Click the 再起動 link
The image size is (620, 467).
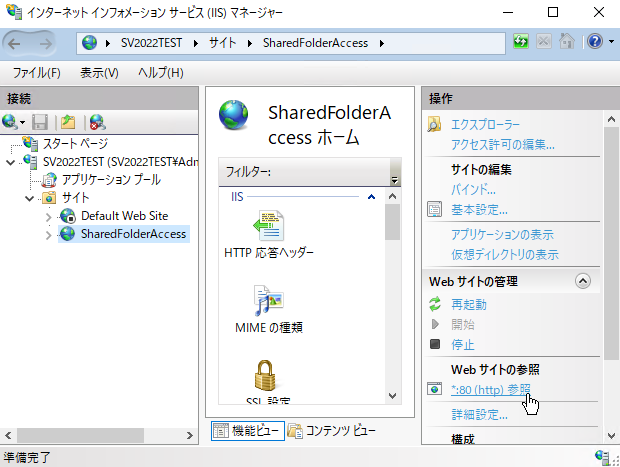pos(469,304)
